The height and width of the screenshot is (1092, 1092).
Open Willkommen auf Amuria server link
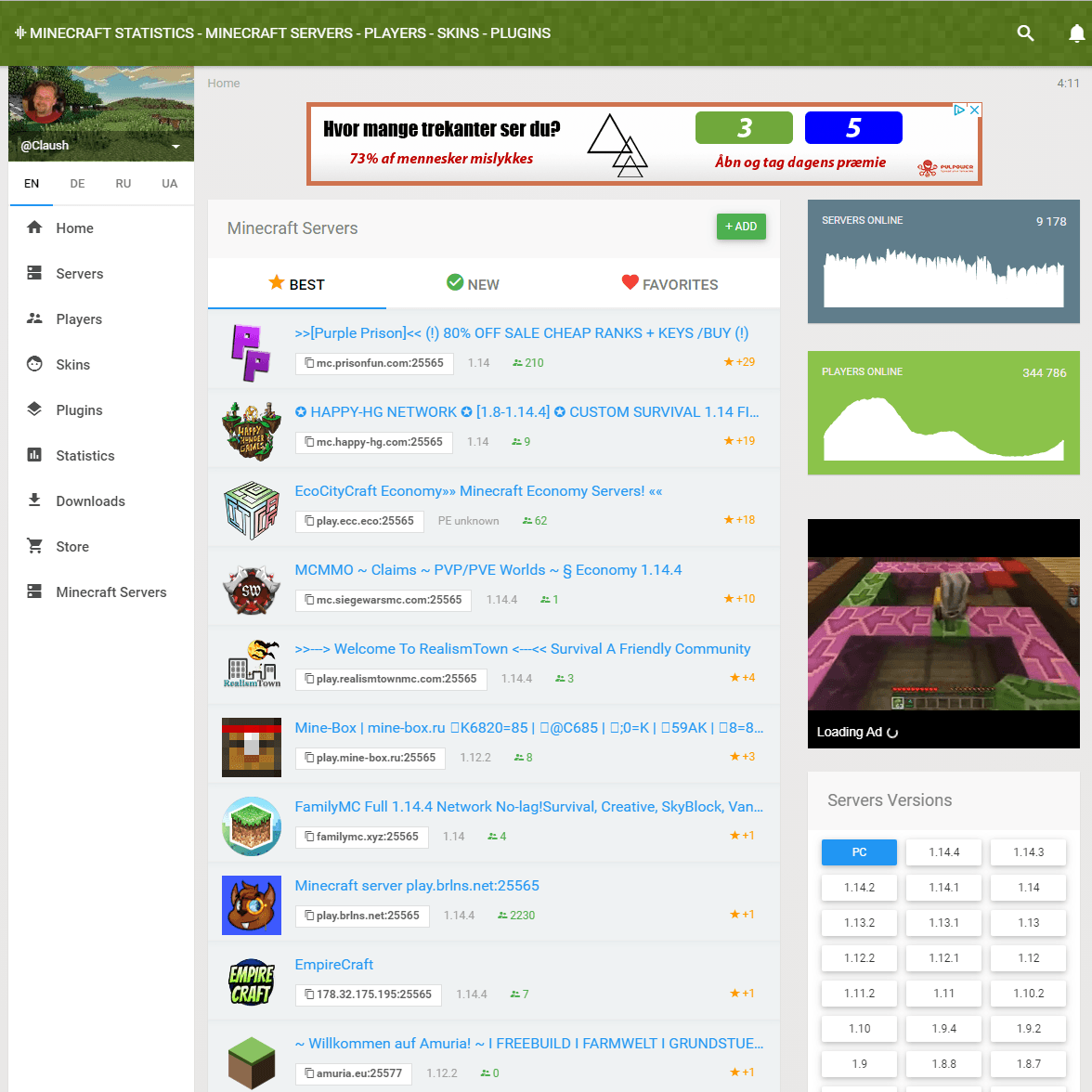[528, 1044]
